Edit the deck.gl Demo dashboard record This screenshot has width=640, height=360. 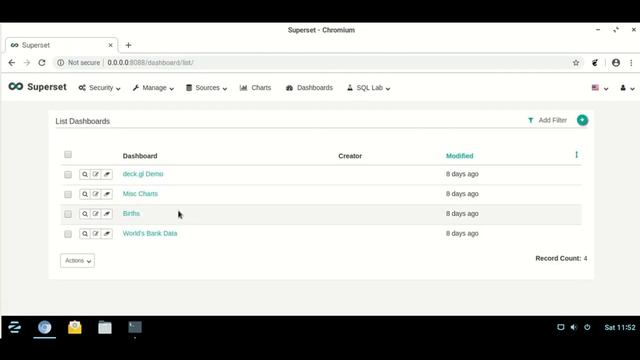96,174
